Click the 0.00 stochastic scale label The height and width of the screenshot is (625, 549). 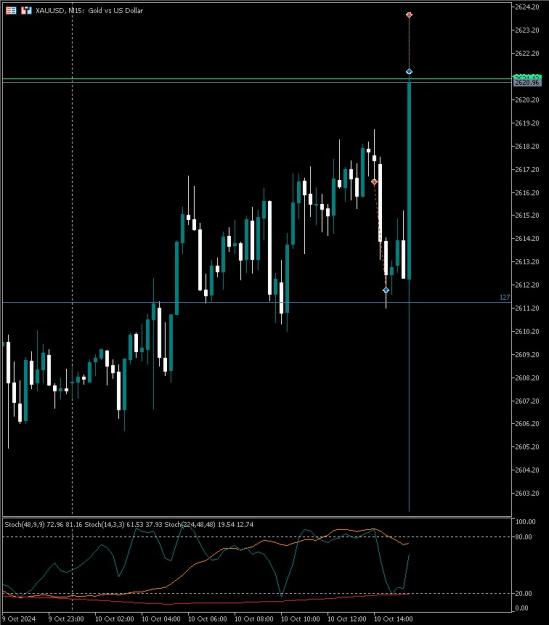pos(522,608)
